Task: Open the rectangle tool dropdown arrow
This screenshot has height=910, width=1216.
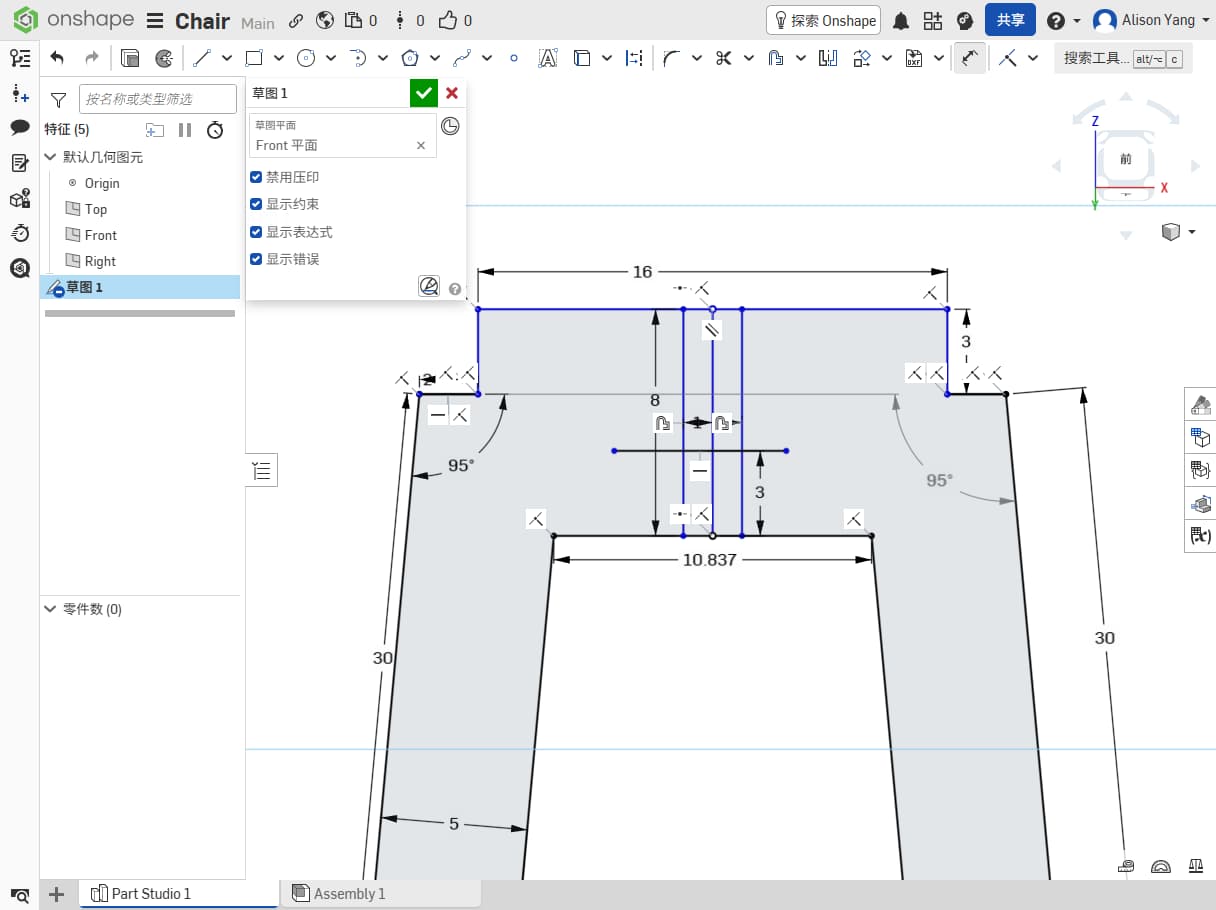Action: 279,58
